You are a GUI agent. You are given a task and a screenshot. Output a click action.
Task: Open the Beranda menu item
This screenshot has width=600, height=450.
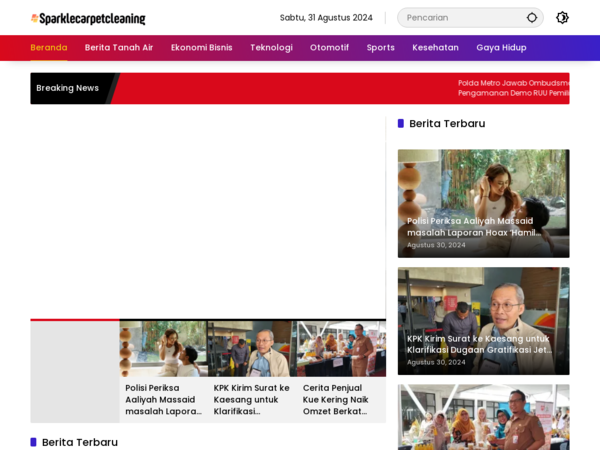pyautogui.click(x=49, y=47)
